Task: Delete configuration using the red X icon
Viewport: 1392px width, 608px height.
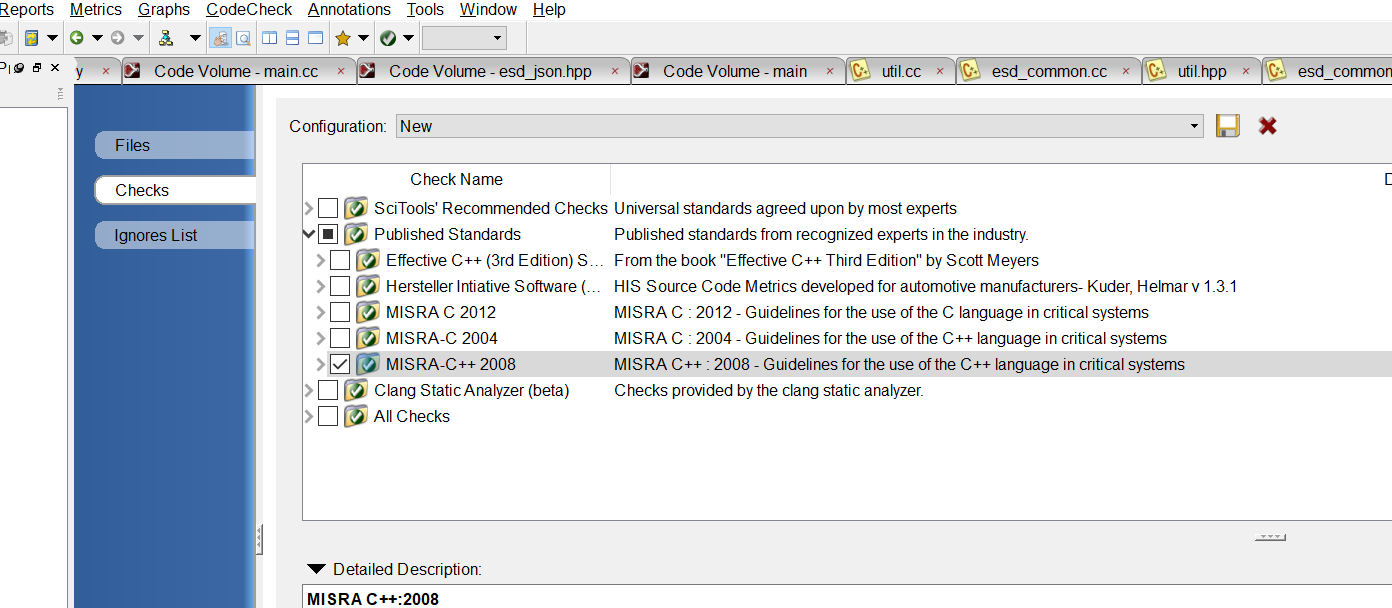Action: (1268, 126)
